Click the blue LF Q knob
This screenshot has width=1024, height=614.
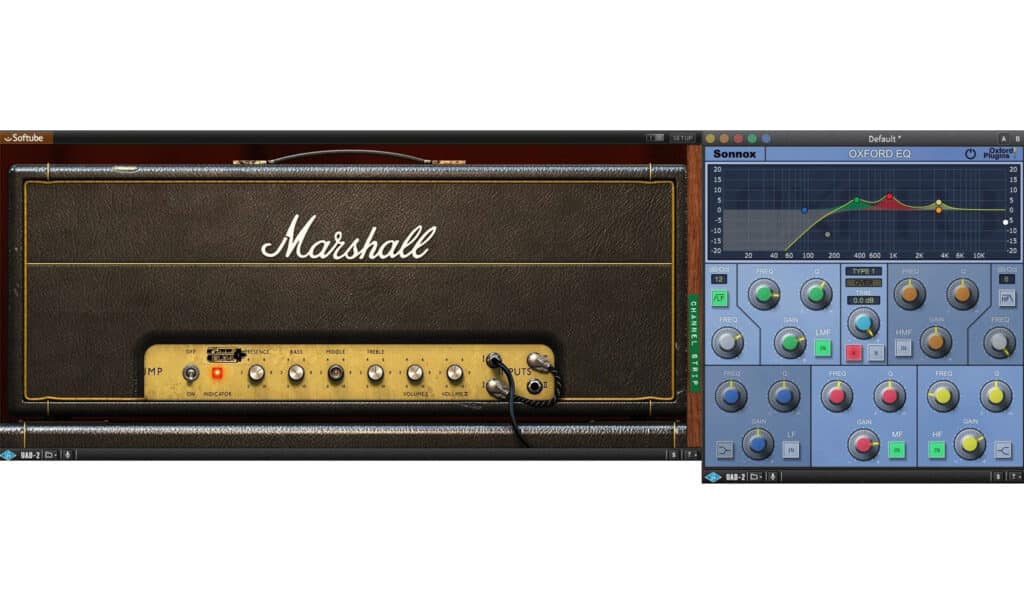[x=784, y=396]
